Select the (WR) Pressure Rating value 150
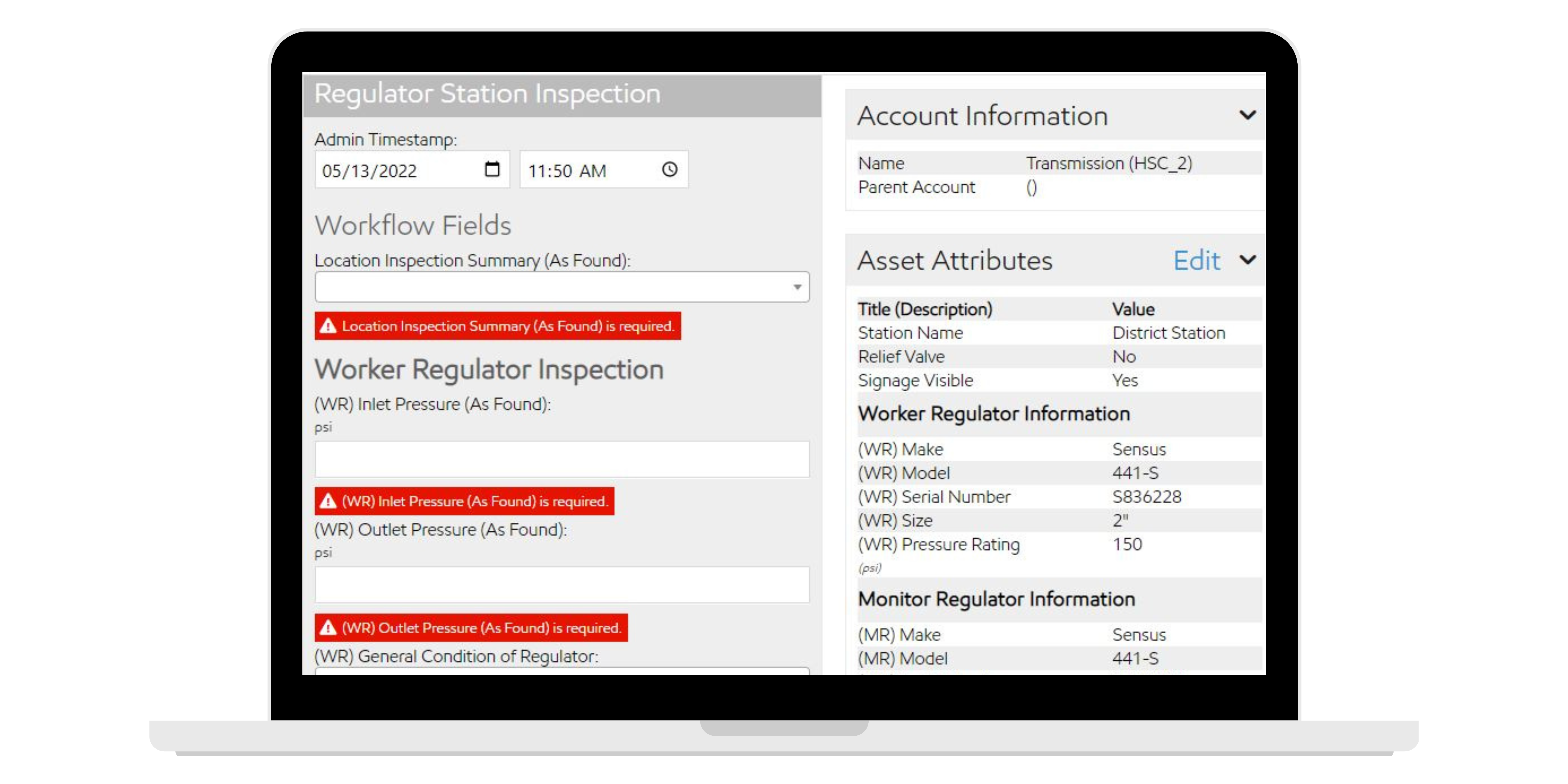Image resolution: width=1568 pixels, height=784 pixels. point(1127,544)
